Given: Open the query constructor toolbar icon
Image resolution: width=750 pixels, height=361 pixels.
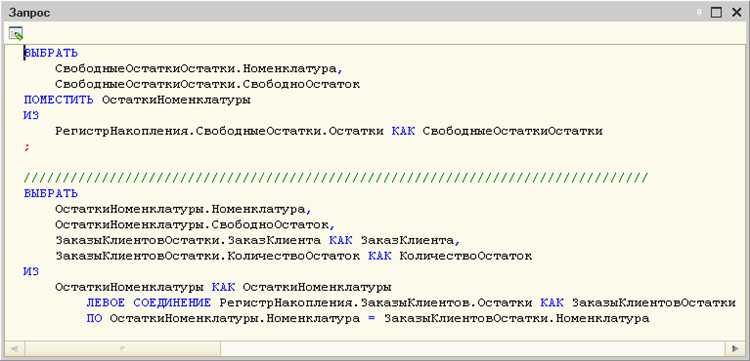Looking at the screenshot, I should 15,34.
